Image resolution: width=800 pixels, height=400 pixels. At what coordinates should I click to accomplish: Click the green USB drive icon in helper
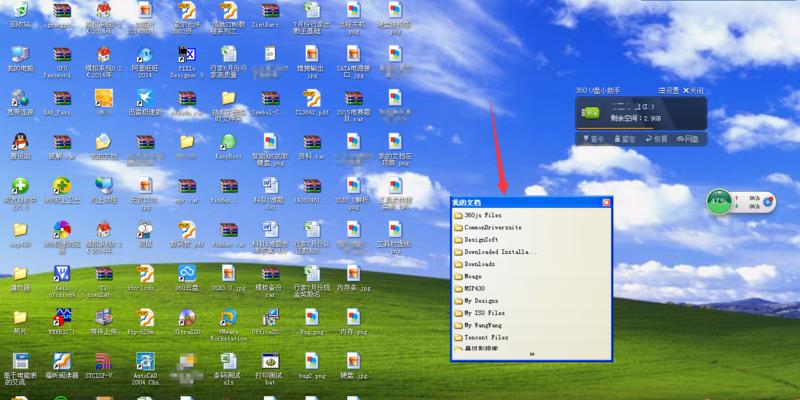(x=591, y=112)
